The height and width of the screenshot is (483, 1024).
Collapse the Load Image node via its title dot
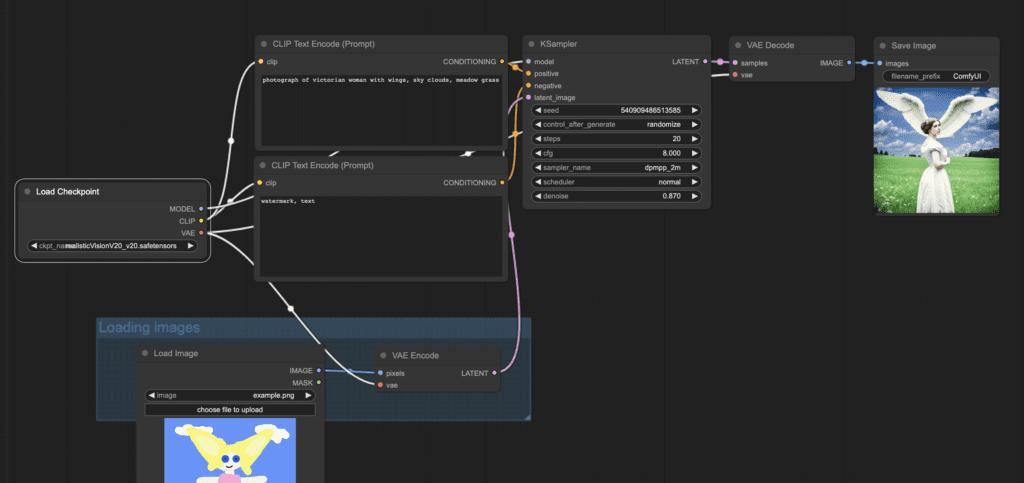coord(145,353)
